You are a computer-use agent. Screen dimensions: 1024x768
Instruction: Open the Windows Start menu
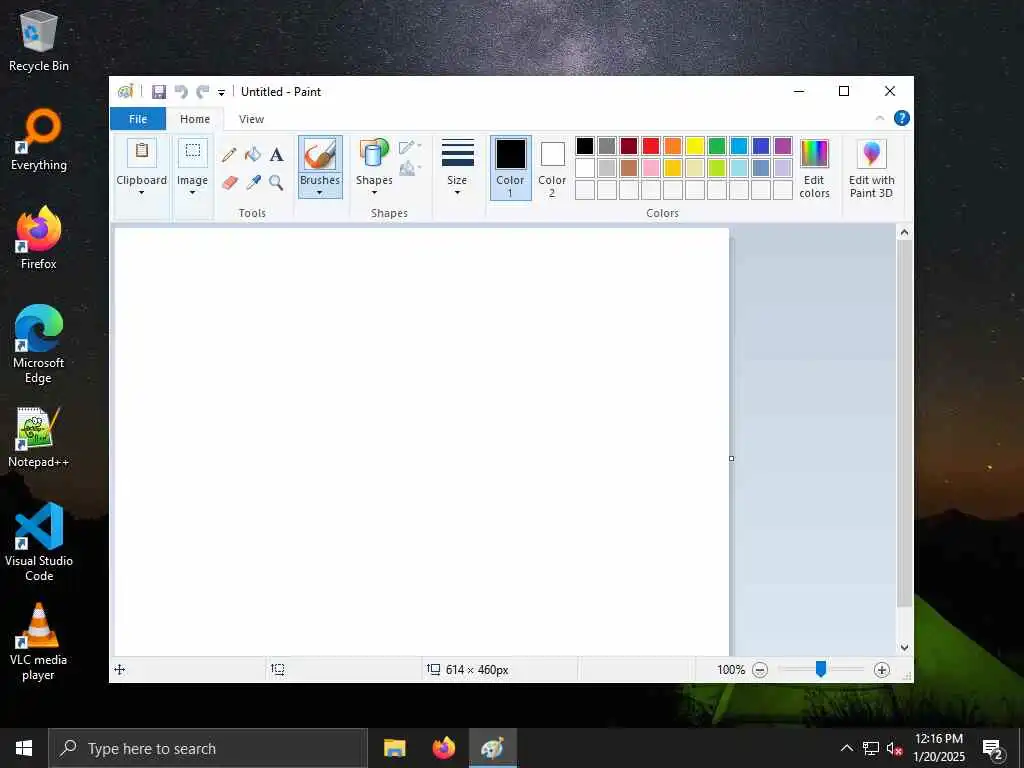(x=24, y=748)
